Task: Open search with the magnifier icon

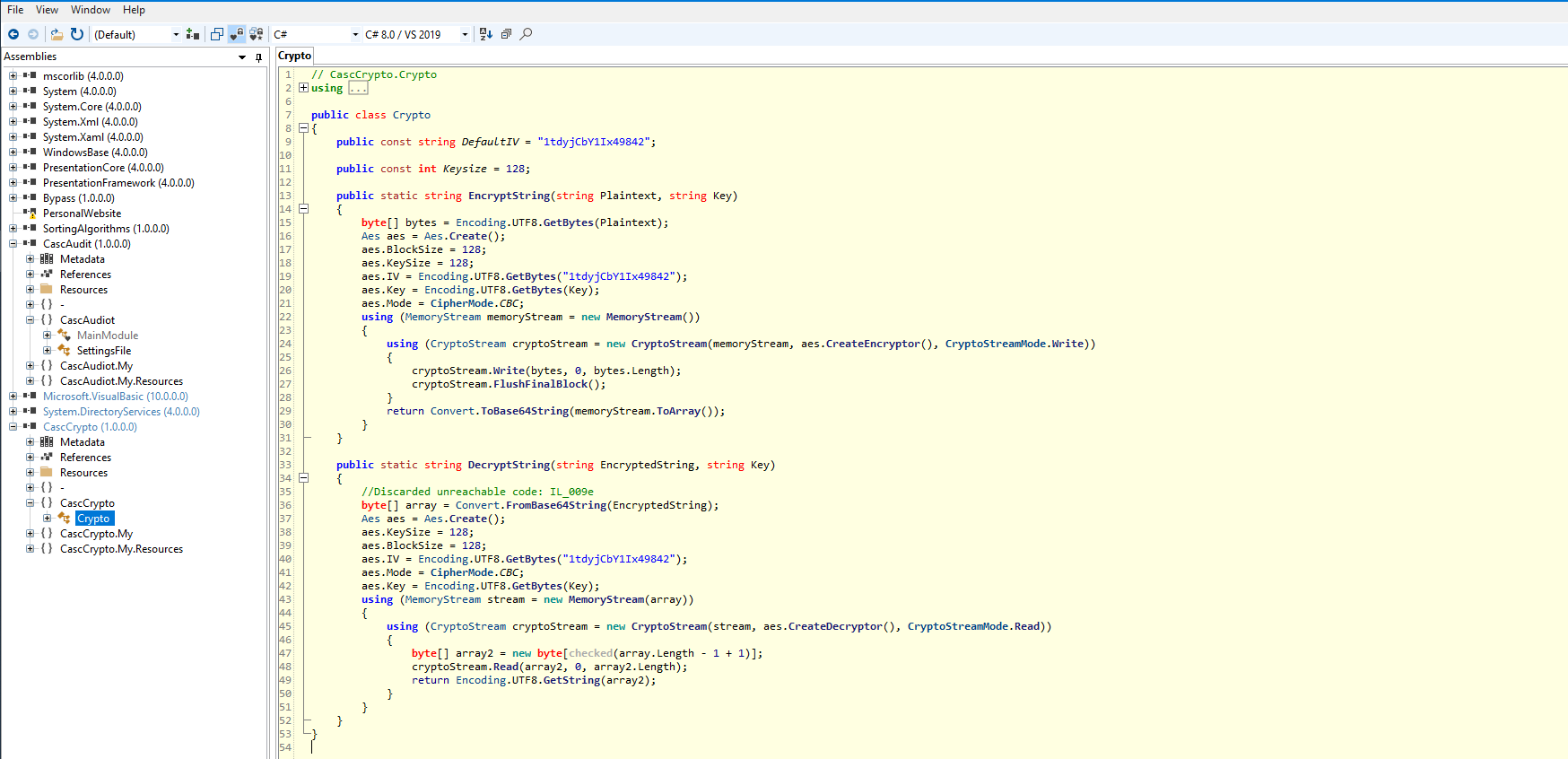Action: click(527, 34)
